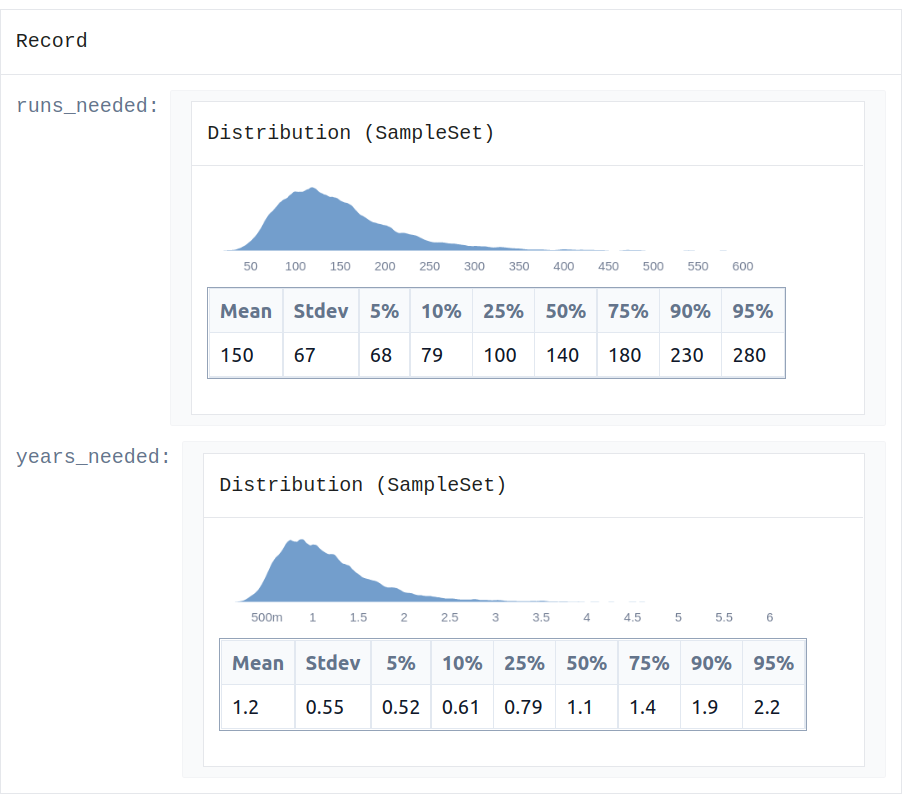Select the years_needed stdev value 0.55

click(325, 707)
